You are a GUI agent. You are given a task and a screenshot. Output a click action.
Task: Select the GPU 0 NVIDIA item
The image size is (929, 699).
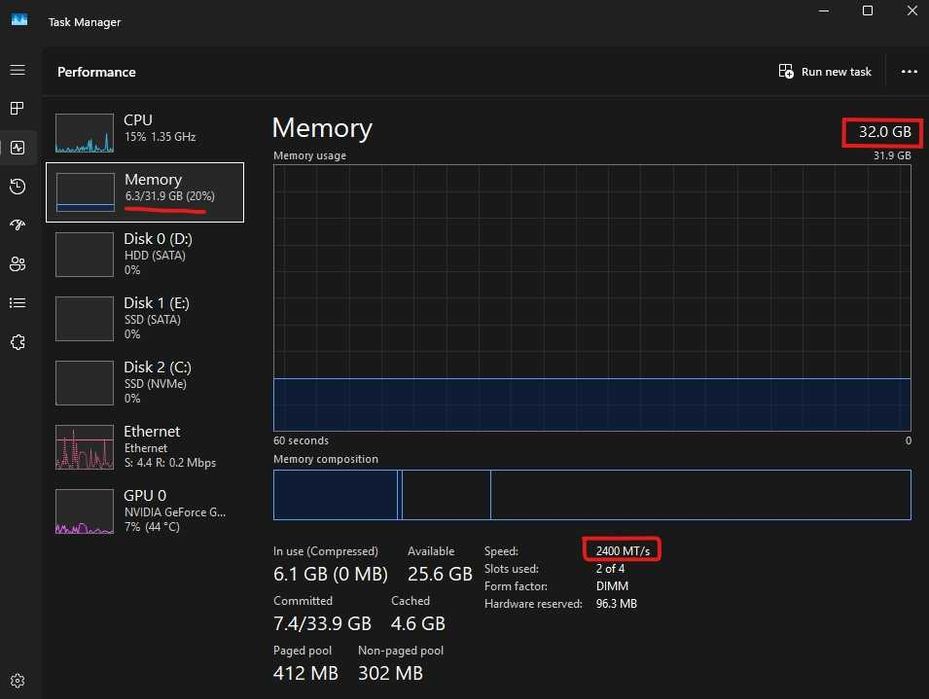point(145,511)
